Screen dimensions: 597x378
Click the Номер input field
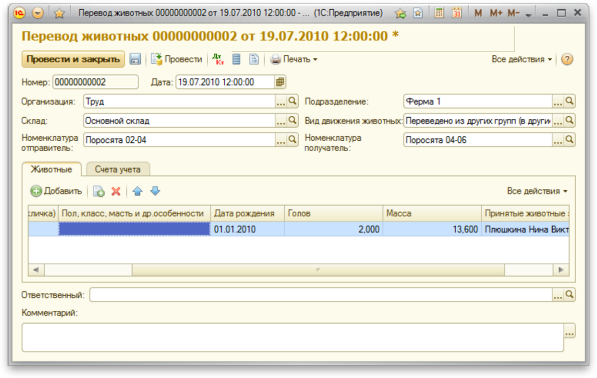coord(95,82)
